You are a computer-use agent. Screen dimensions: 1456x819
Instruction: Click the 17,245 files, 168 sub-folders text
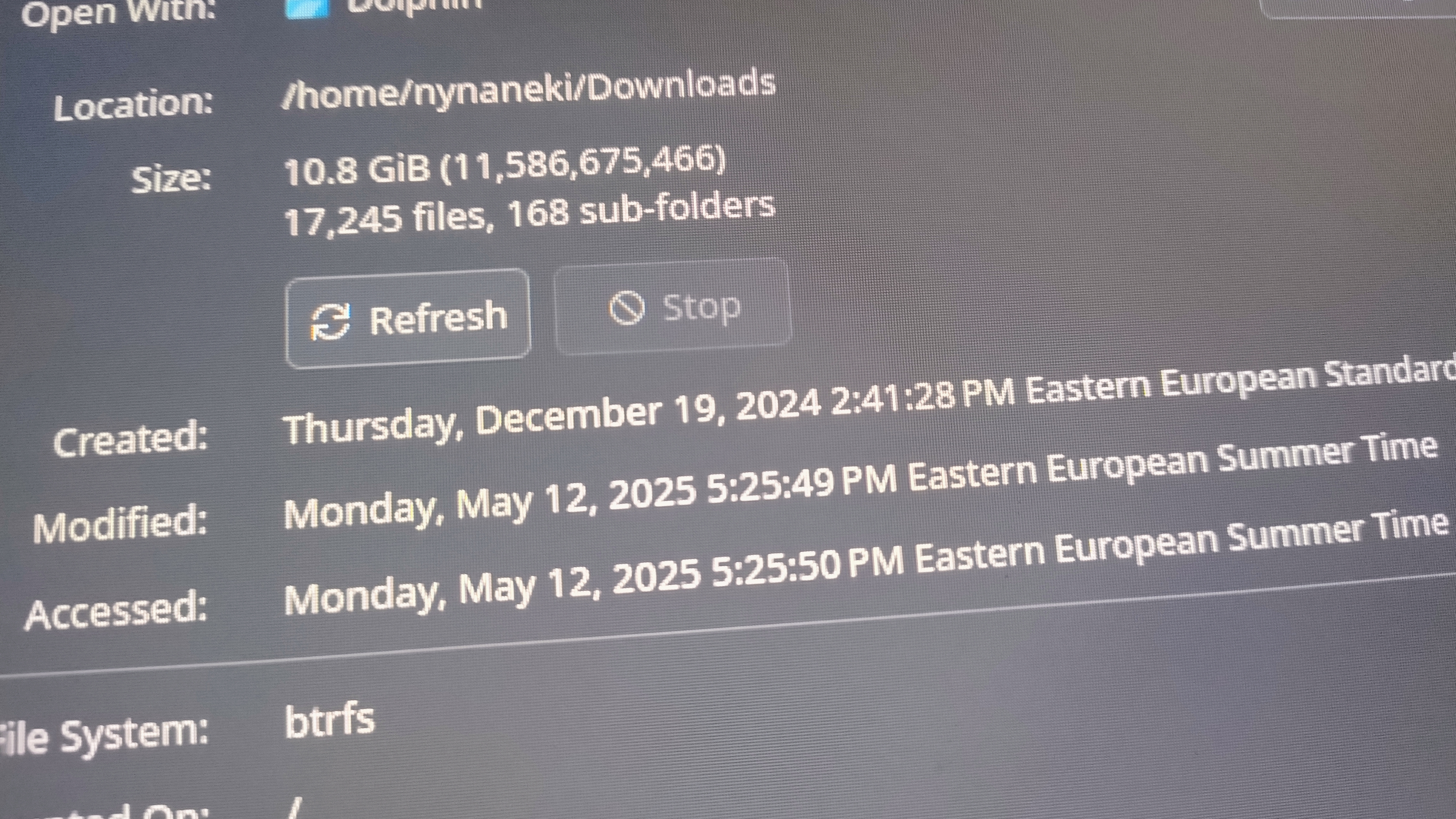coord(529,214)
